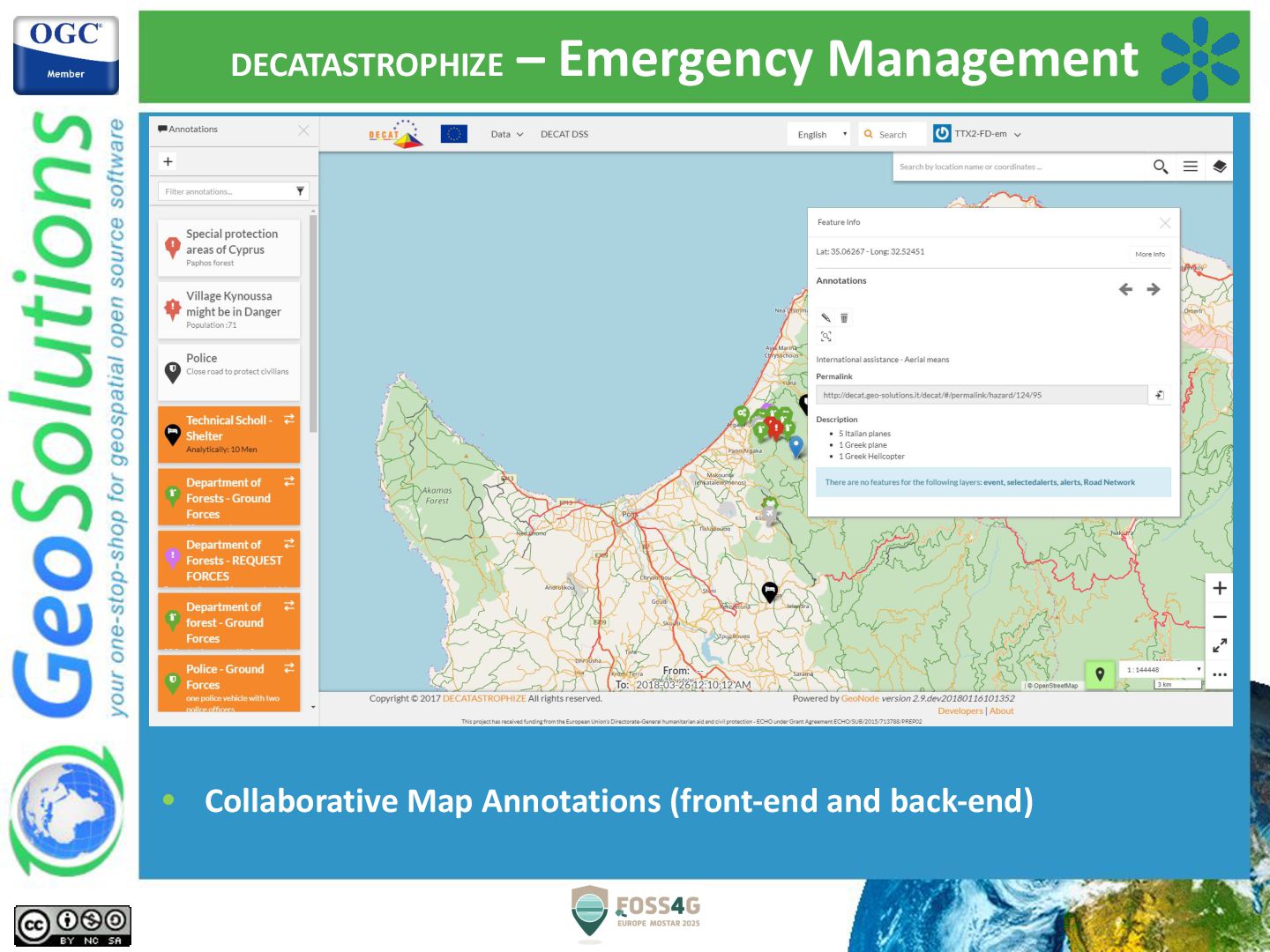This screenshot has width=1270, height=952.
Task: Click swap icon on REQUEST FORCES card
Action: [x=289, y=544]
